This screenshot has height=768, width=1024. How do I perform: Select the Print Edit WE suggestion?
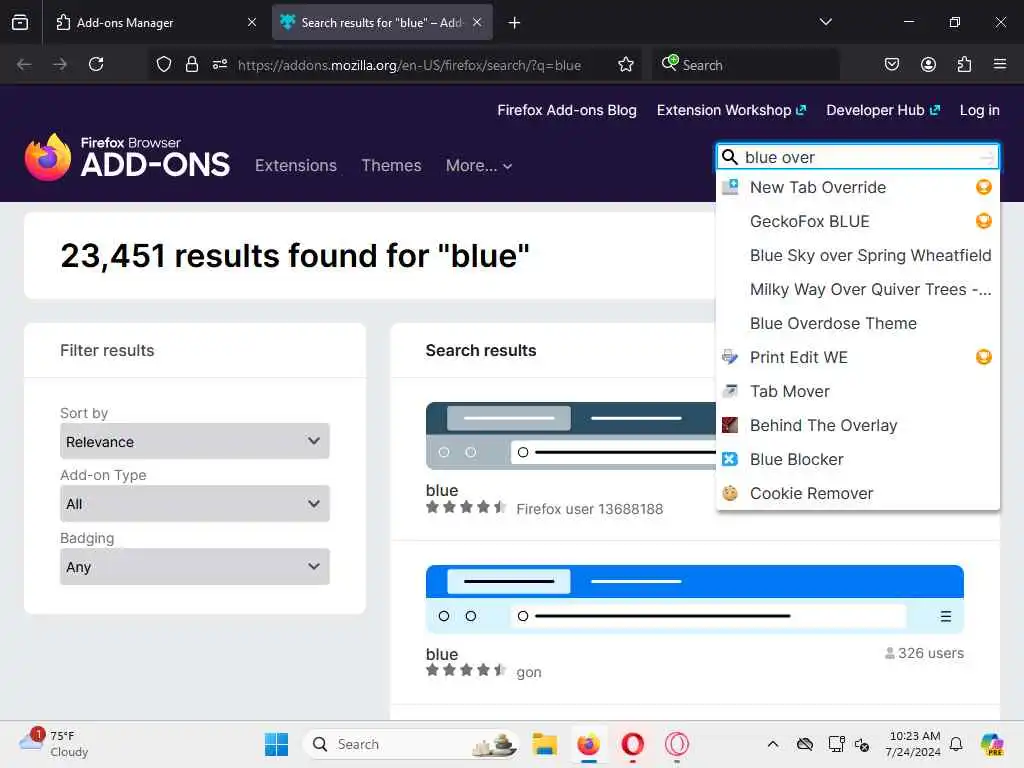(857, 357)
